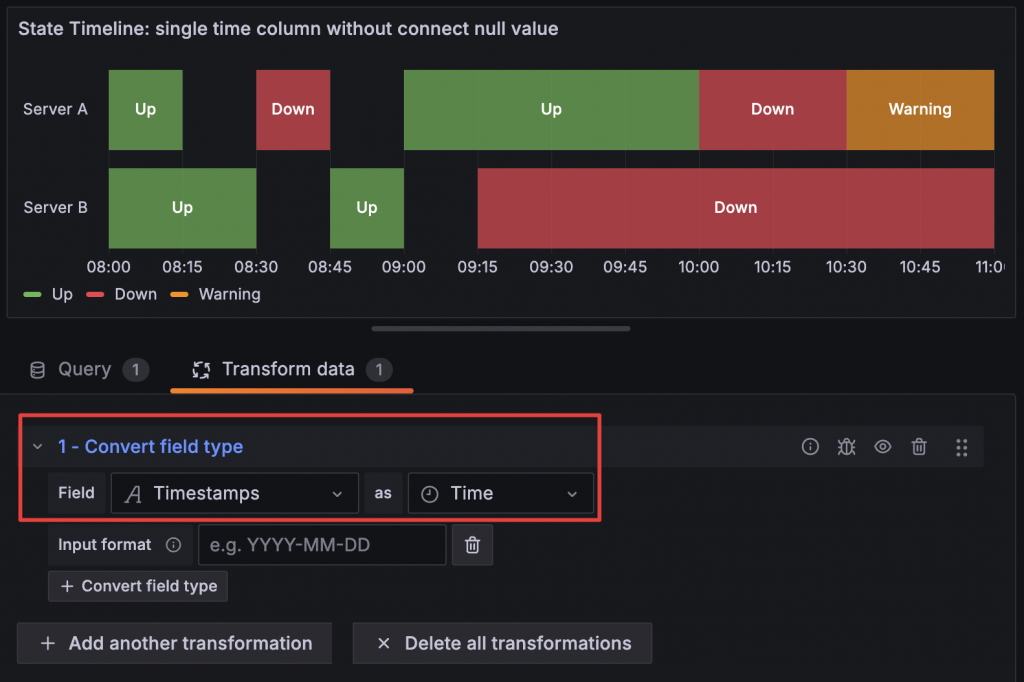
Task: Open the Timestamps field dropdown
Action: (x=234, y=493)
